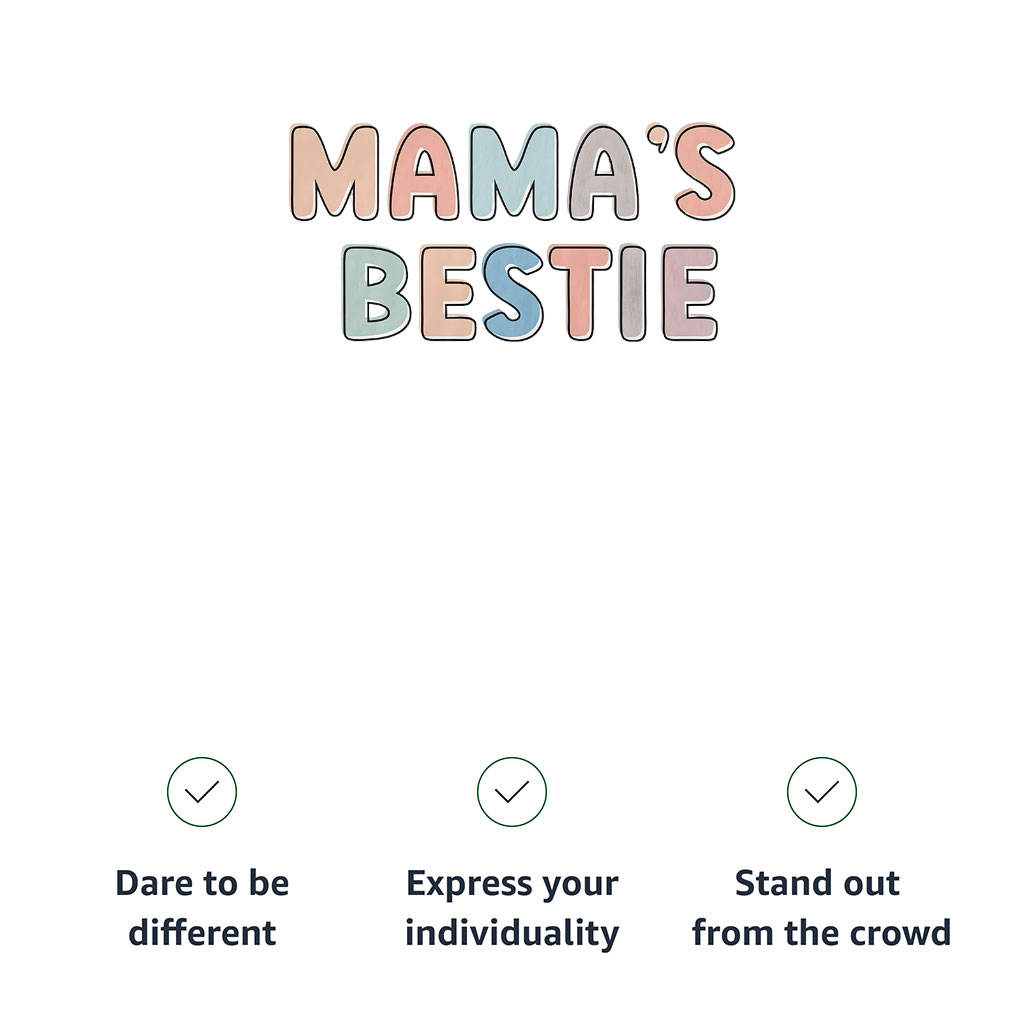Screen dimensions: 1024x1024
Task: Click the checkmark above Express your individuality
Action: tap(512, 792)
